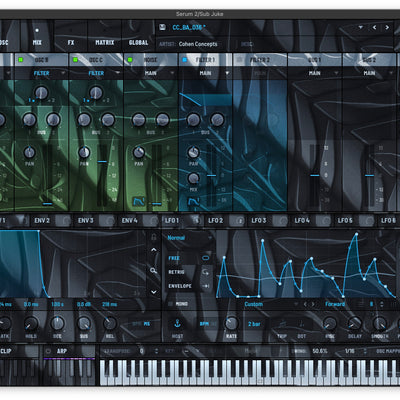Click the ENVELOPE one-shot arrow icon
The height and width of the screenshot is (400, 400).
click(x=206, y=286)
